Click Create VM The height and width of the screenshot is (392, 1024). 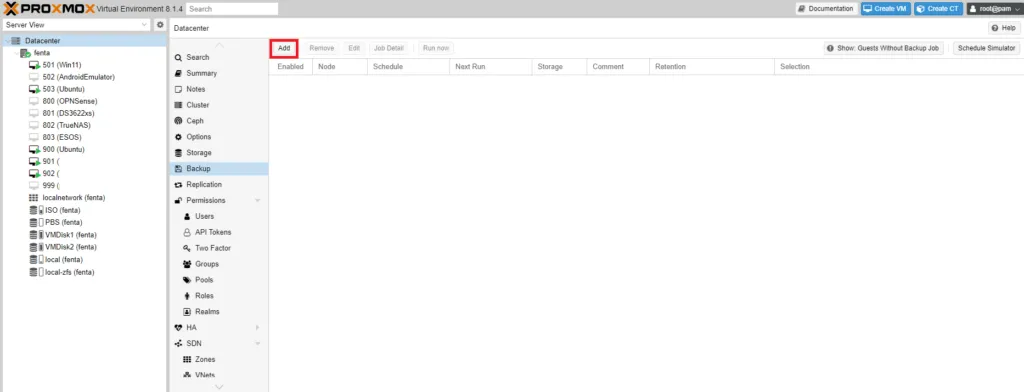tap(886, 8)
